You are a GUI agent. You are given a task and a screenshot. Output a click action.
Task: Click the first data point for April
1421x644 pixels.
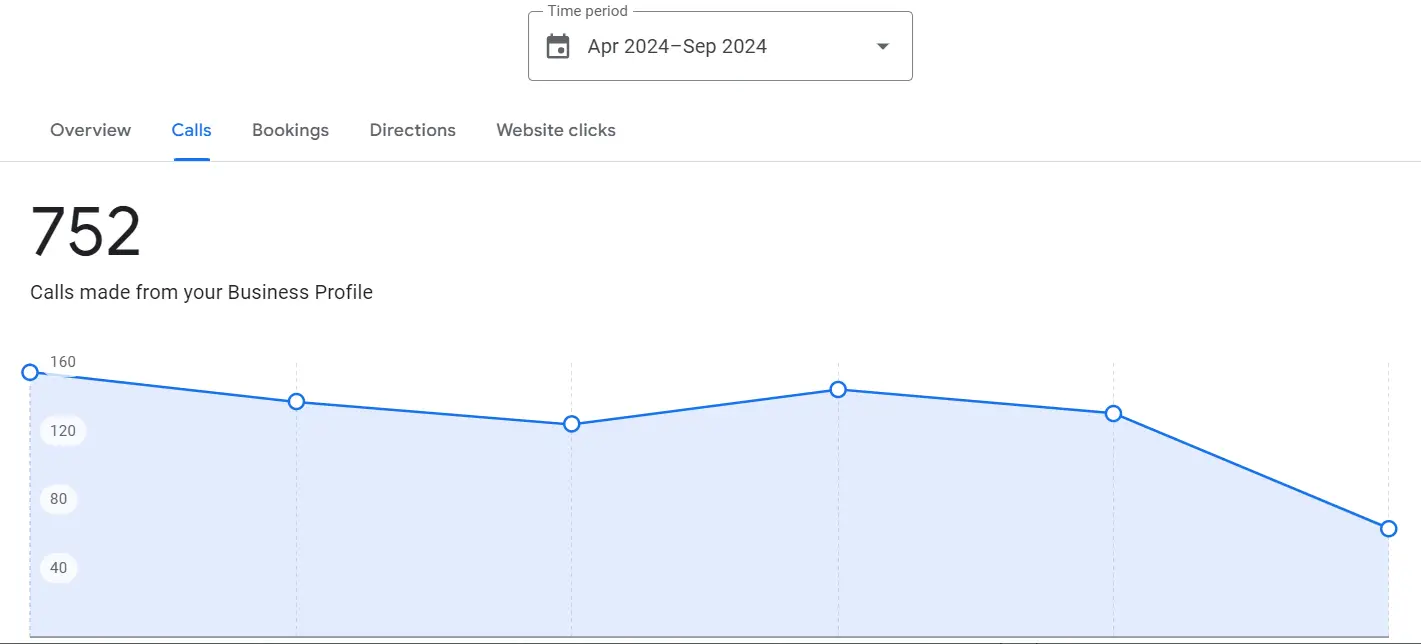coord(30,372)
